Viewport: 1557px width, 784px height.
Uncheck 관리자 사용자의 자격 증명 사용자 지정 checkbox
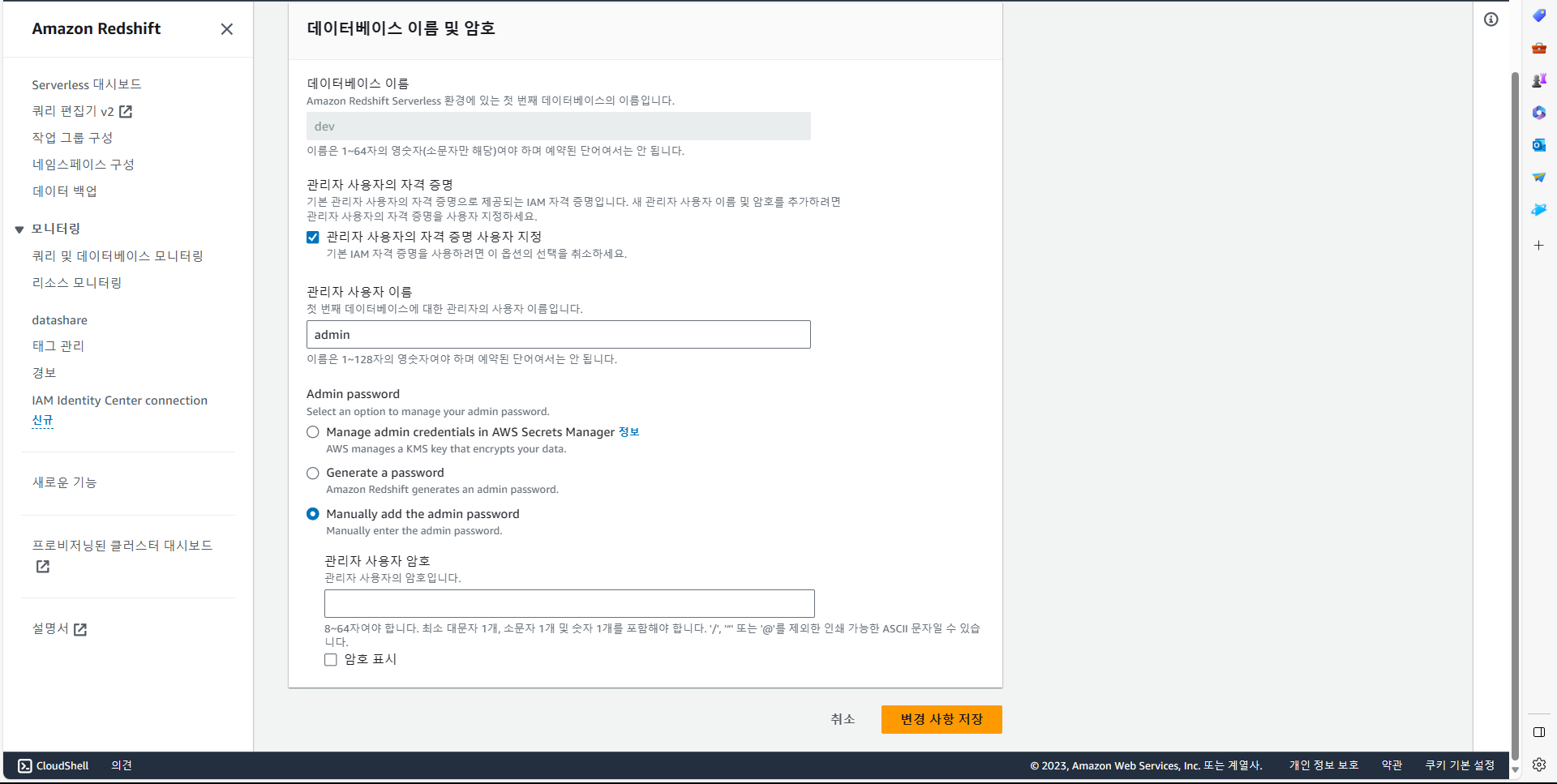[x=313, y=238]
